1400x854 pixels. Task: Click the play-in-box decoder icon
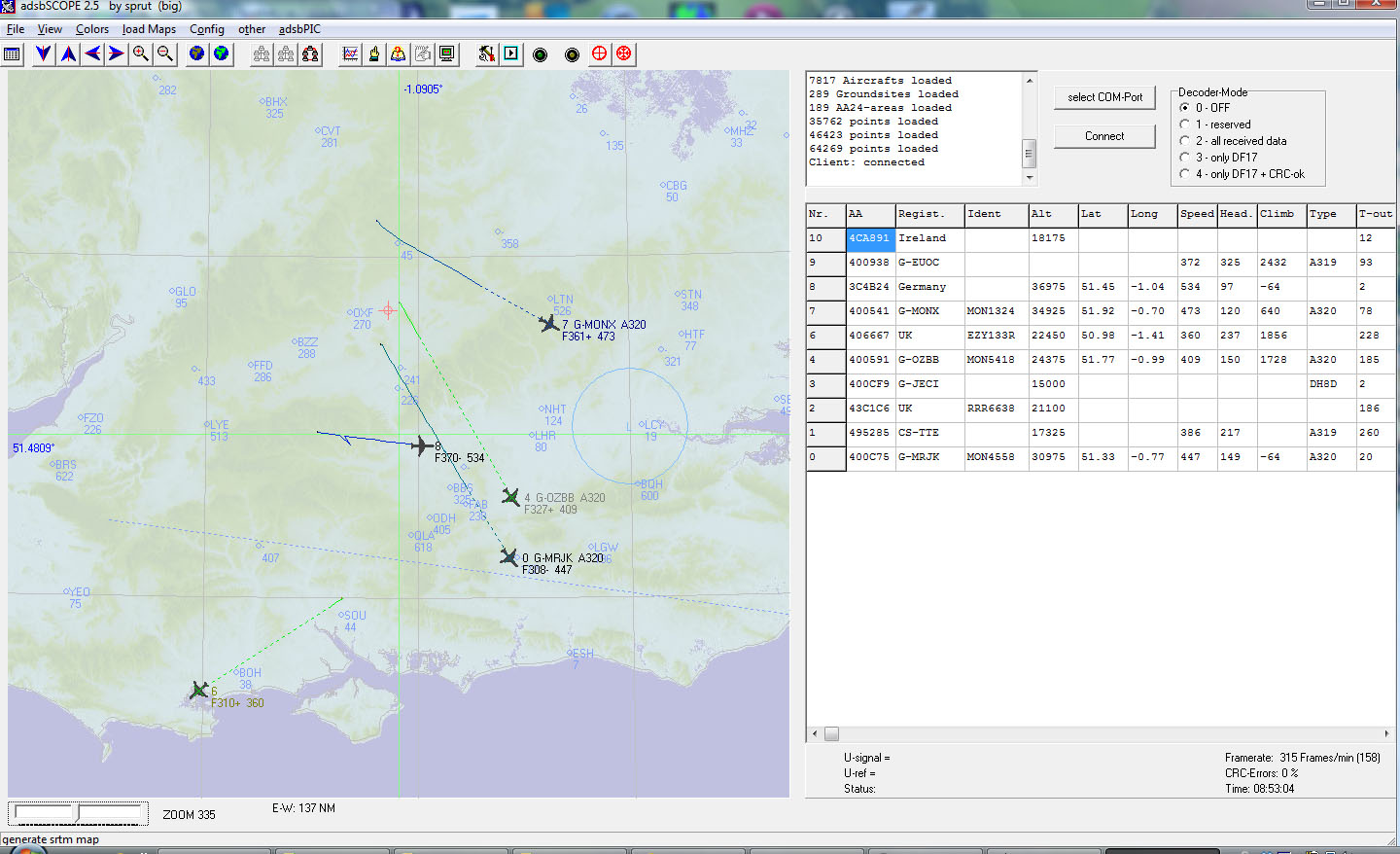pyautogui.click(x=510, y=53)
